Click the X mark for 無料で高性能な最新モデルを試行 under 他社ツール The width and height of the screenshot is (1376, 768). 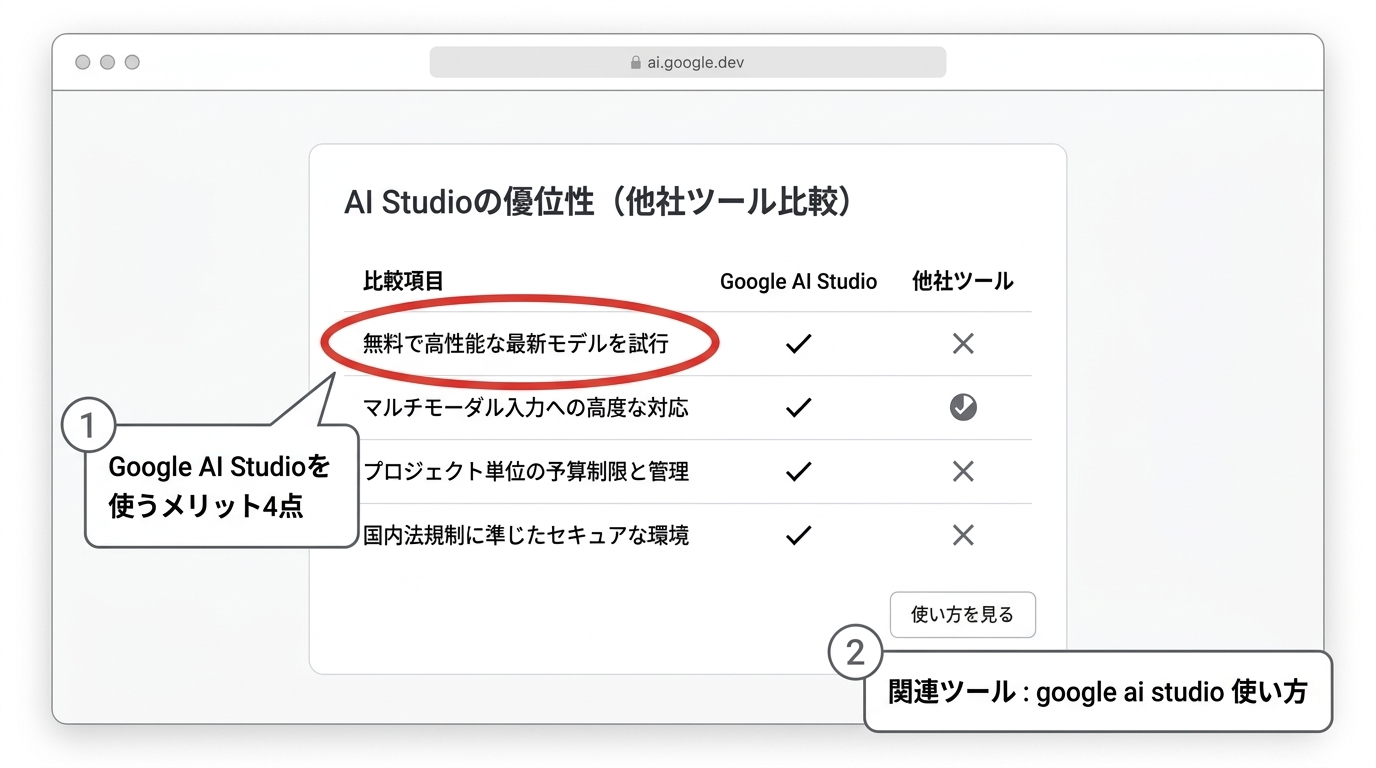(x=962, y=343)
